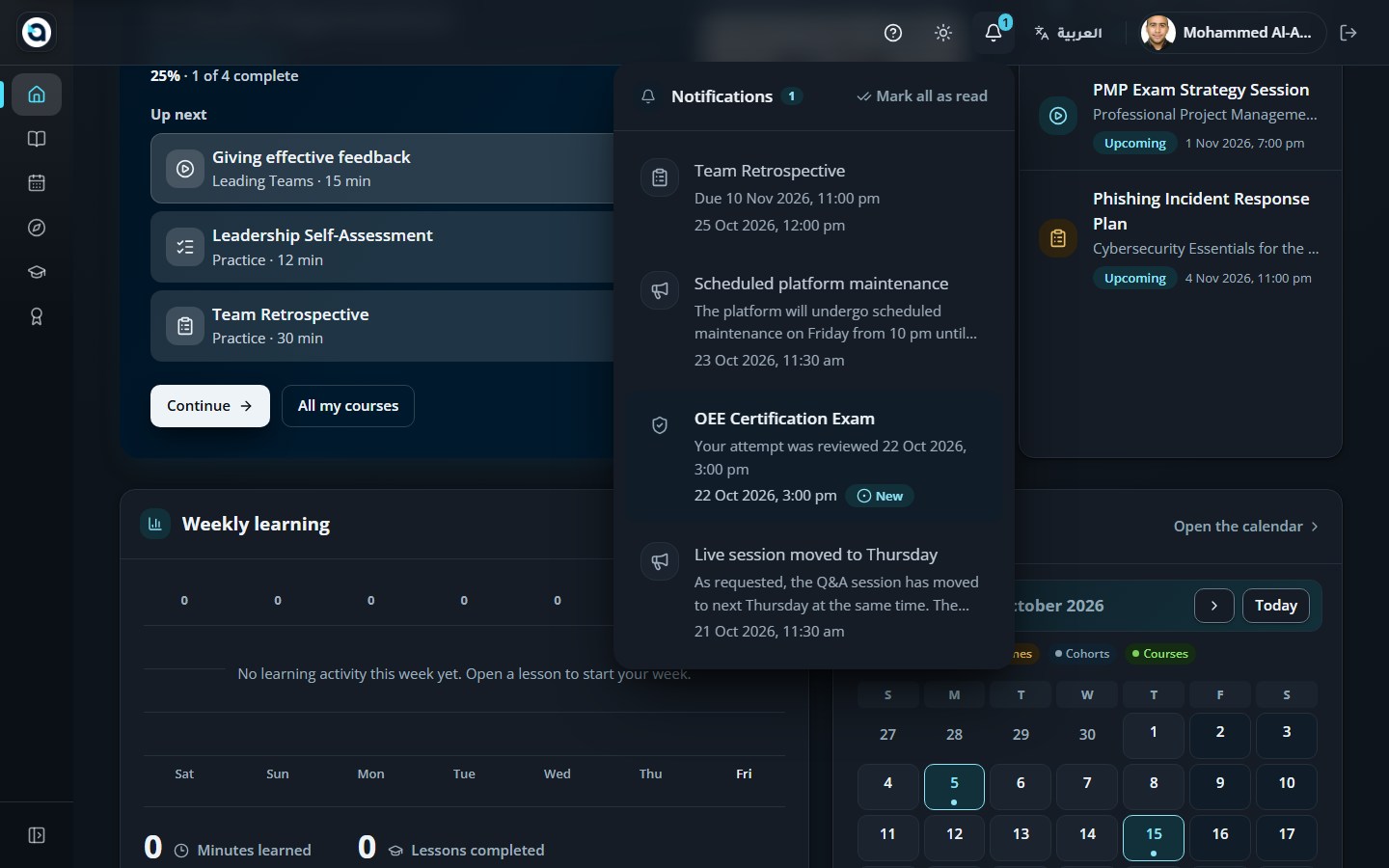Image resolution: width=1389 pixels, height=868 pixels.
Task: Click the Continue button
Action: pos(210,406)
